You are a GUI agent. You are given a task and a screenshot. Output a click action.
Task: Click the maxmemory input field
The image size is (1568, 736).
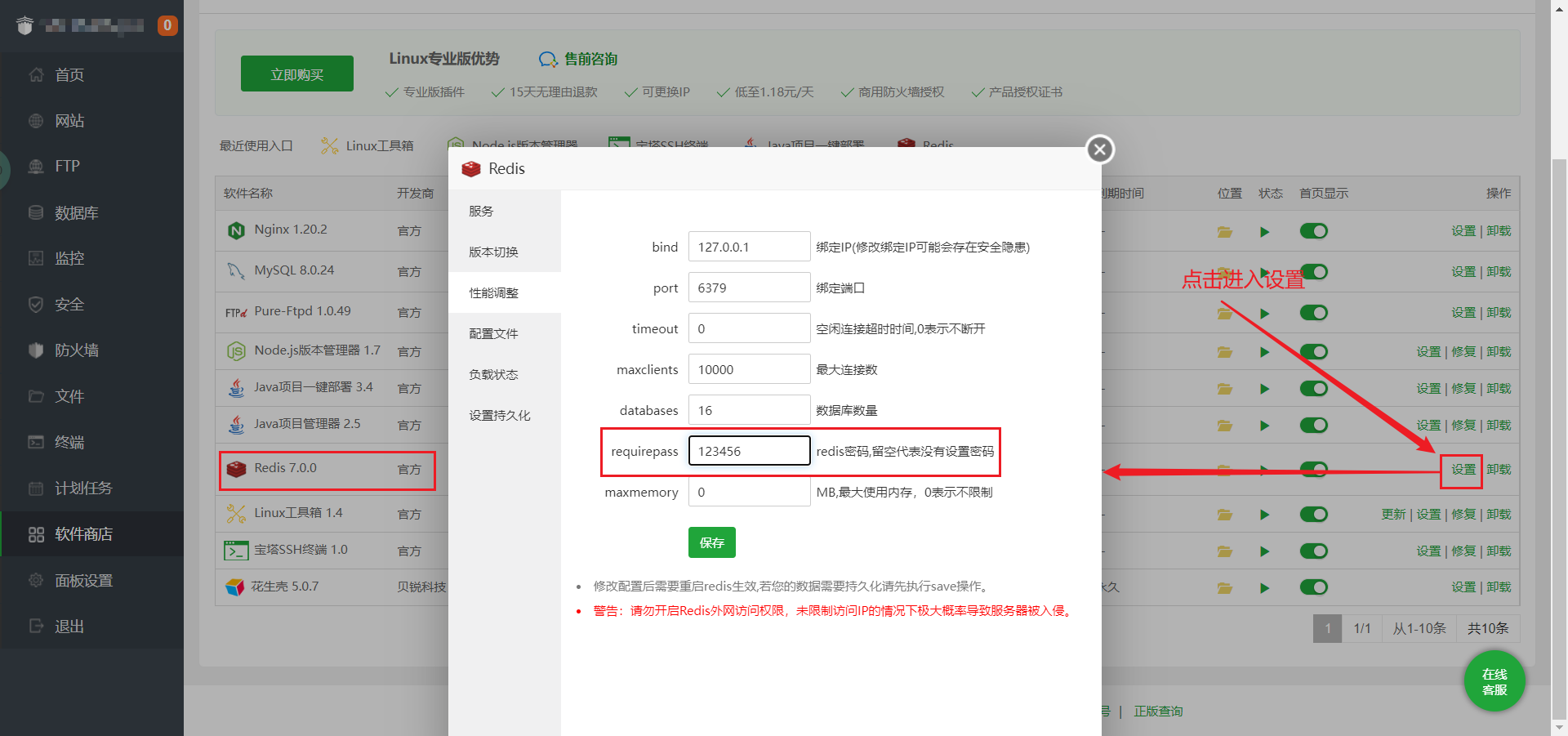(x=749, y=492)
